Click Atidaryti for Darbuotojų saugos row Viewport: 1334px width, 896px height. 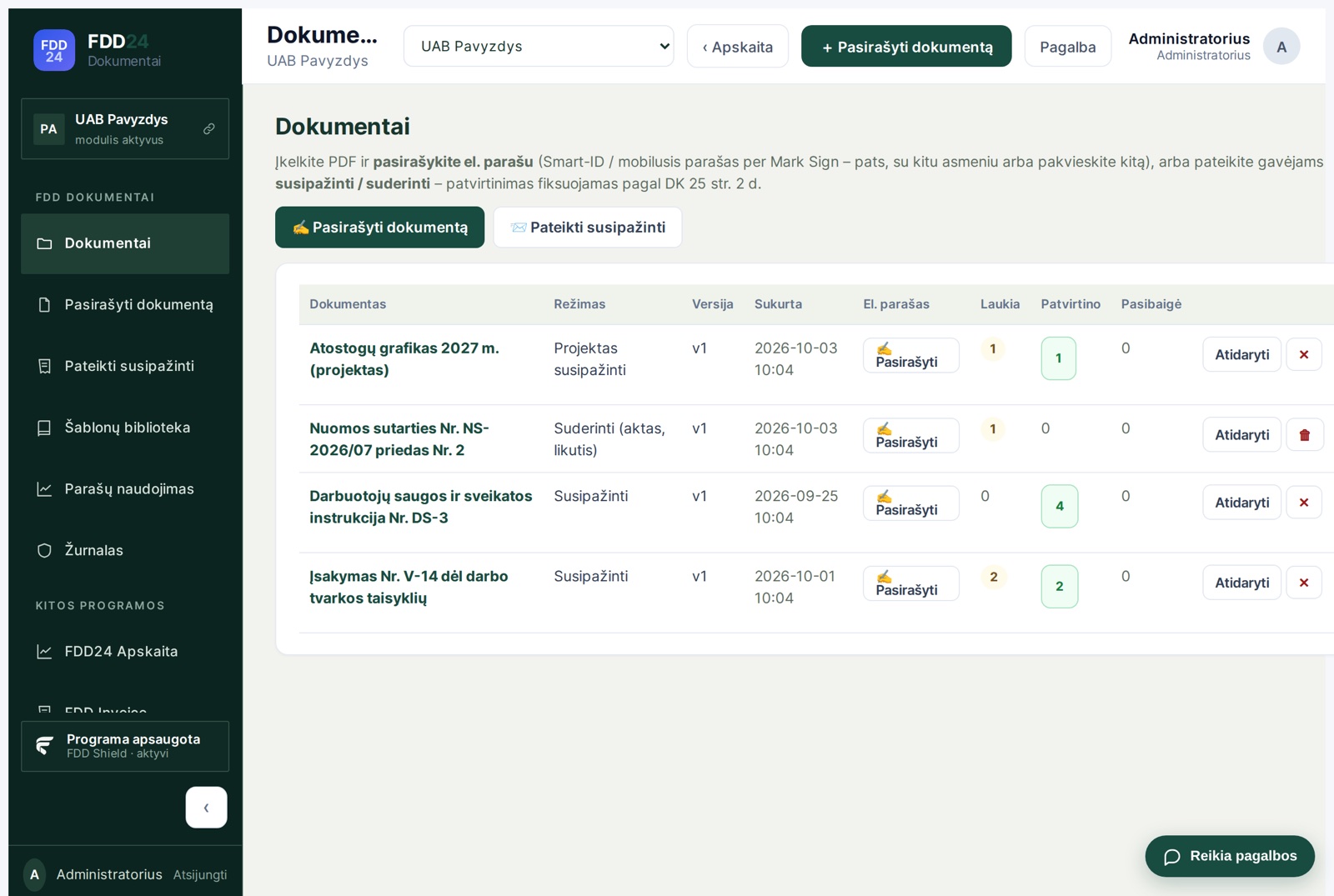1241,503
